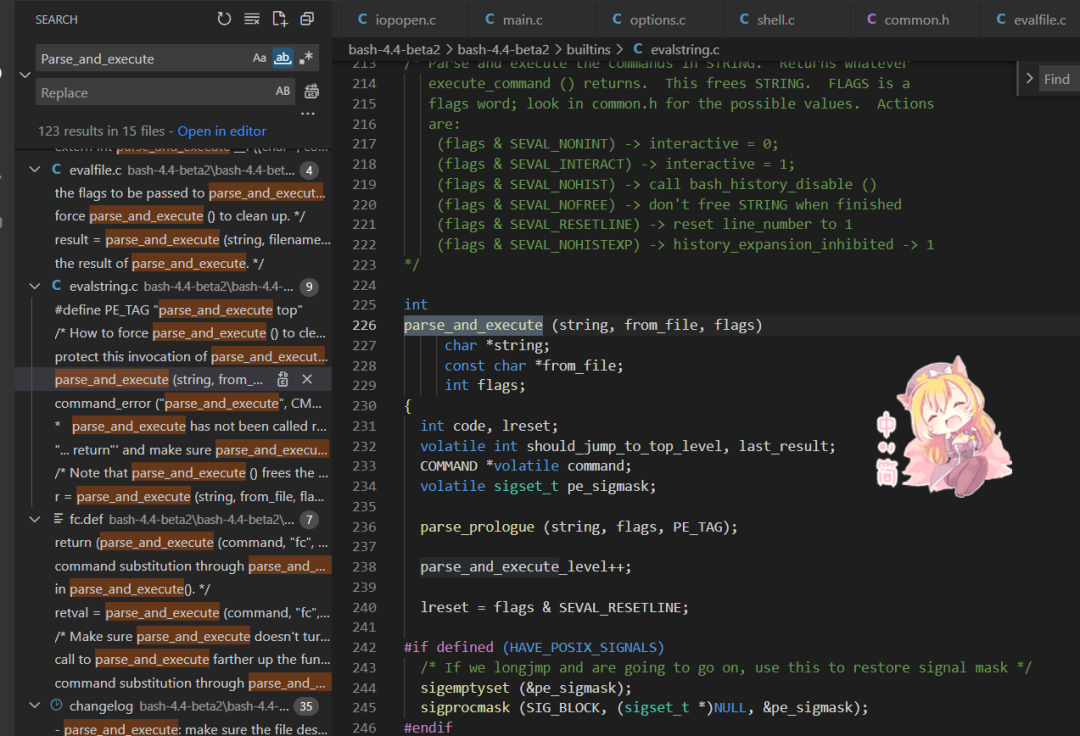Switch to evalfile.c tab
The width and height of the screenshot is (1080, 736).
(x=1031, y=20)
